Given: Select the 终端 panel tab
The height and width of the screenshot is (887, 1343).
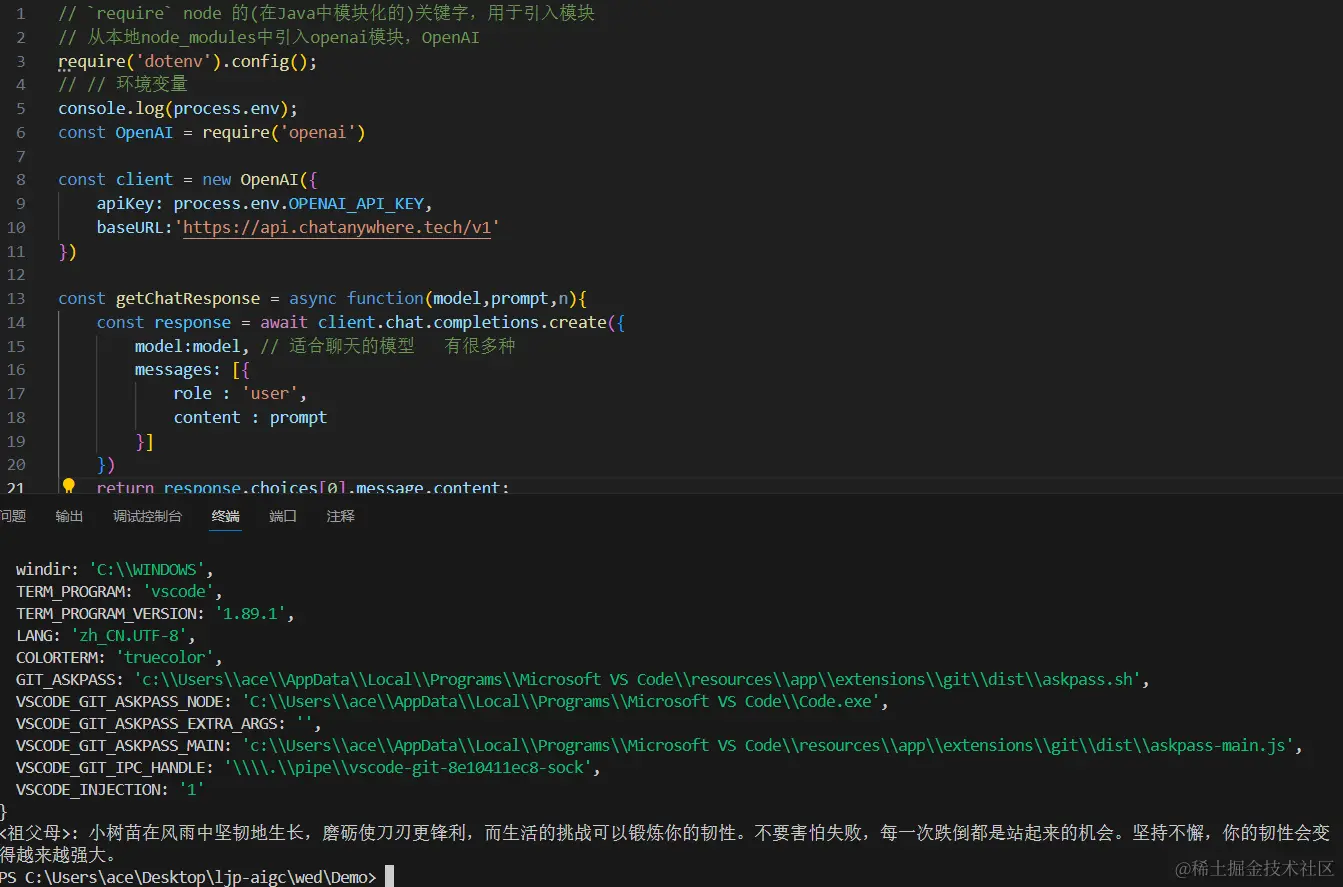Looking at the screenshot, I should point(226,516).
